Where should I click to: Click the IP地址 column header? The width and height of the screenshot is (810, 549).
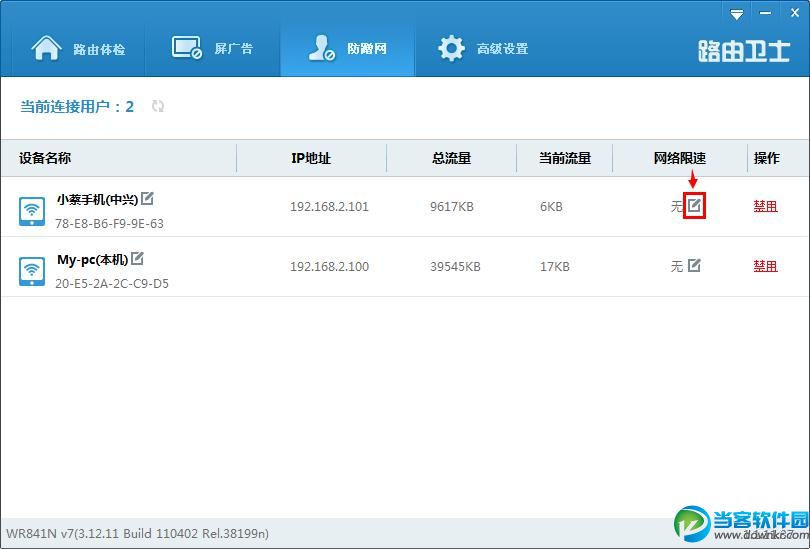[x=311, y=158]
